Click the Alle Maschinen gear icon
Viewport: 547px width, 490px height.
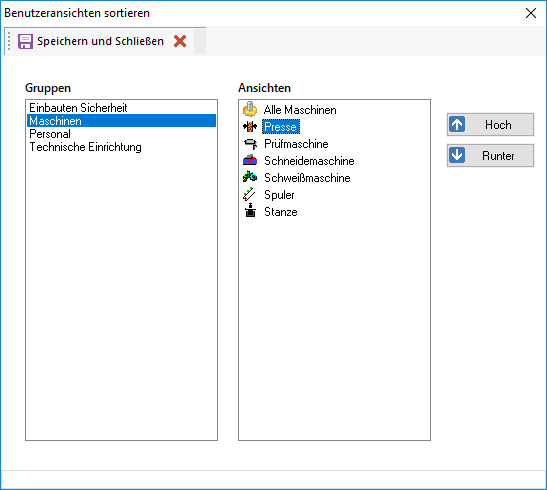250,109
